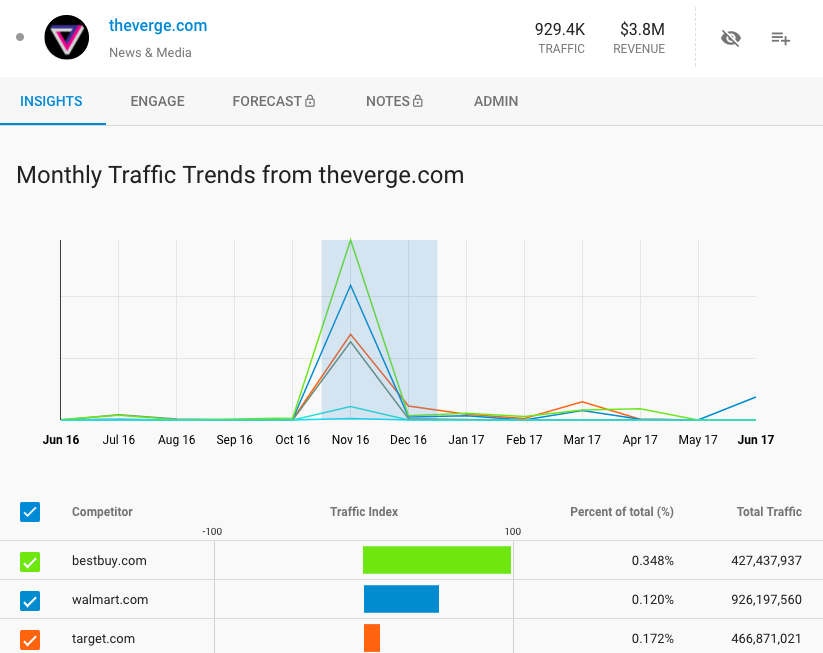The width and height of the screenshot is (823, 653).
Task: Click the Aug 16 axis label
Action: [x=176, y=440]
